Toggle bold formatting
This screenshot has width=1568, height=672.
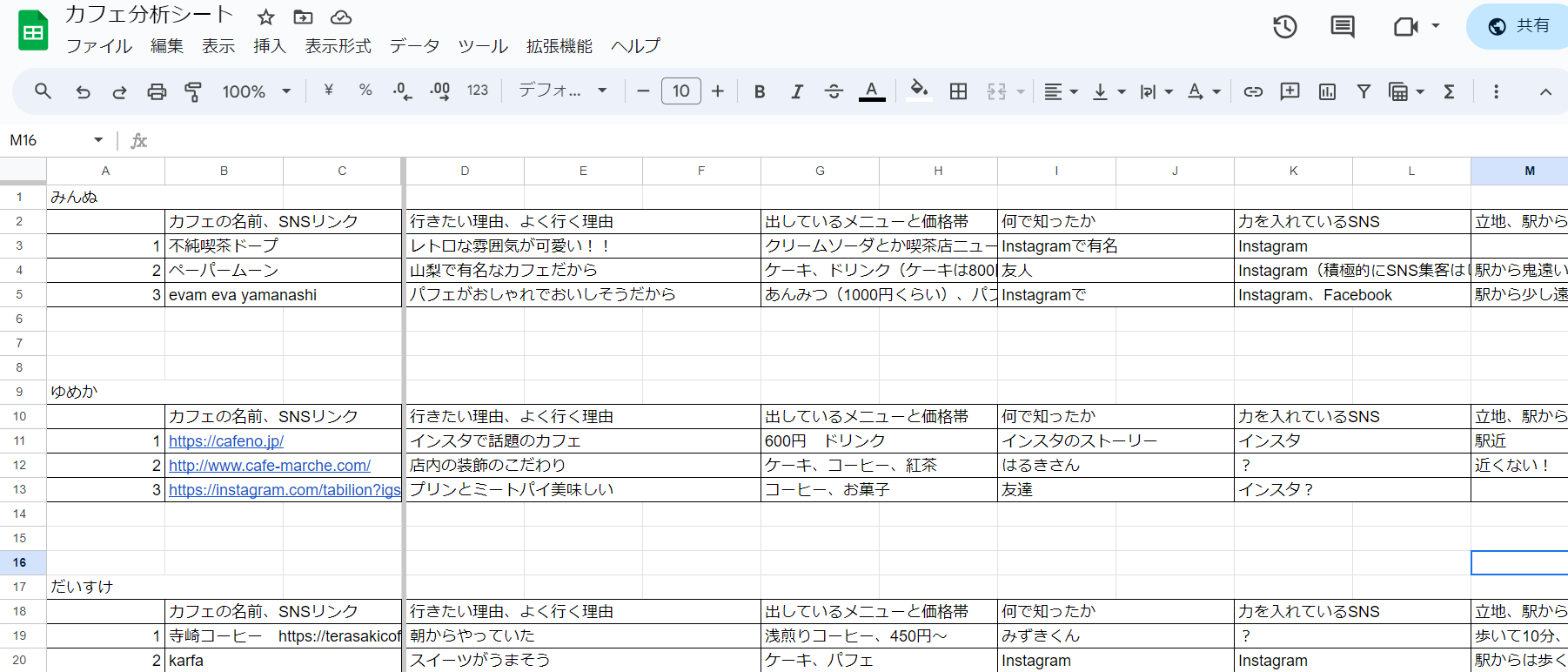point(760,91)
